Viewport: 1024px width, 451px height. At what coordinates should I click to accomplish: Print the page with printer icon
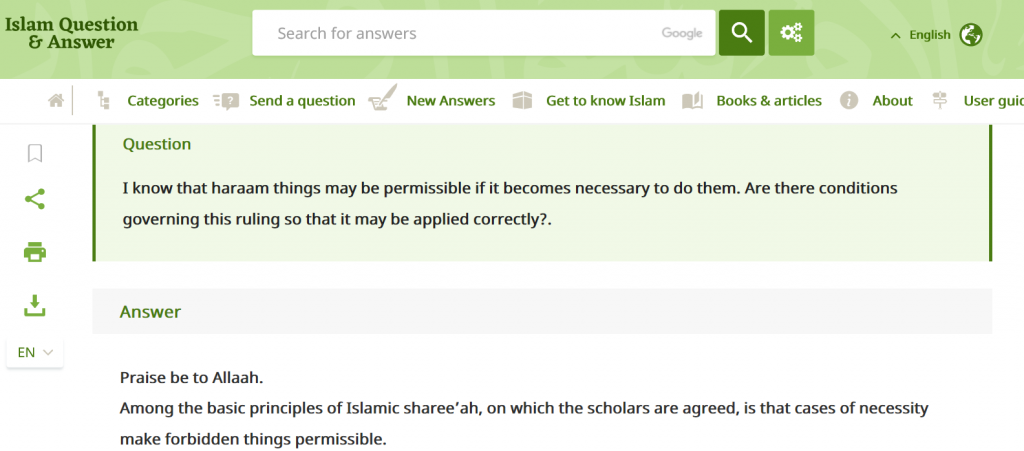[35, 252]
